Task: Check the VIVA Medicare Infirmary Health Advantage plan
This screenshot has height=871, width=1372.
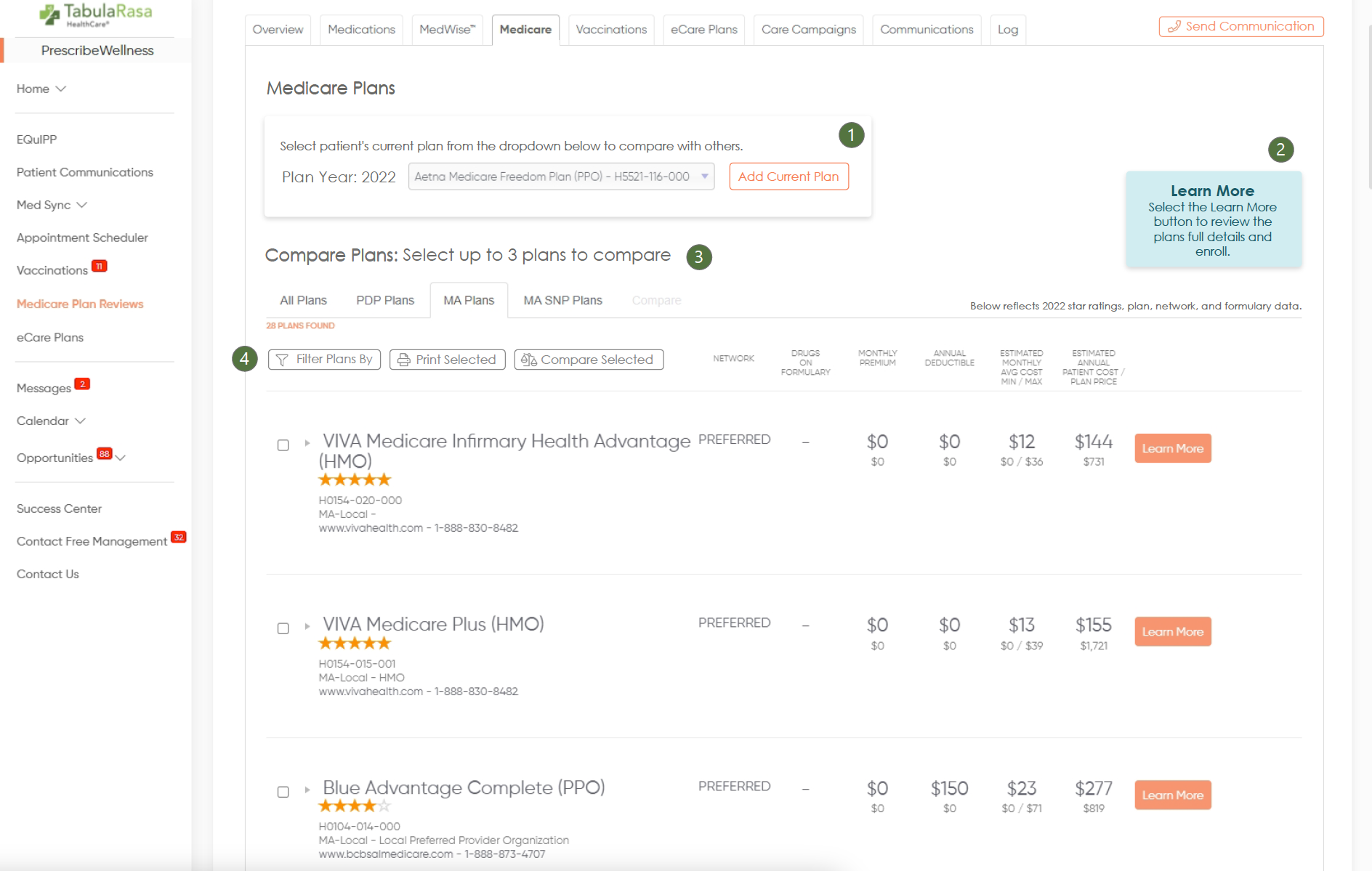Action: (283, 445)
